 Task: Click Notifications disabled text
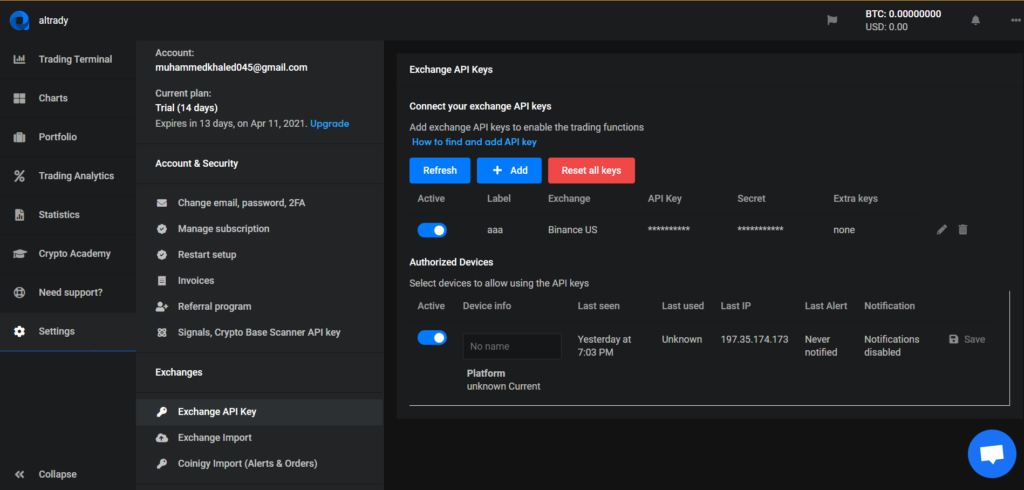point(891,346)
